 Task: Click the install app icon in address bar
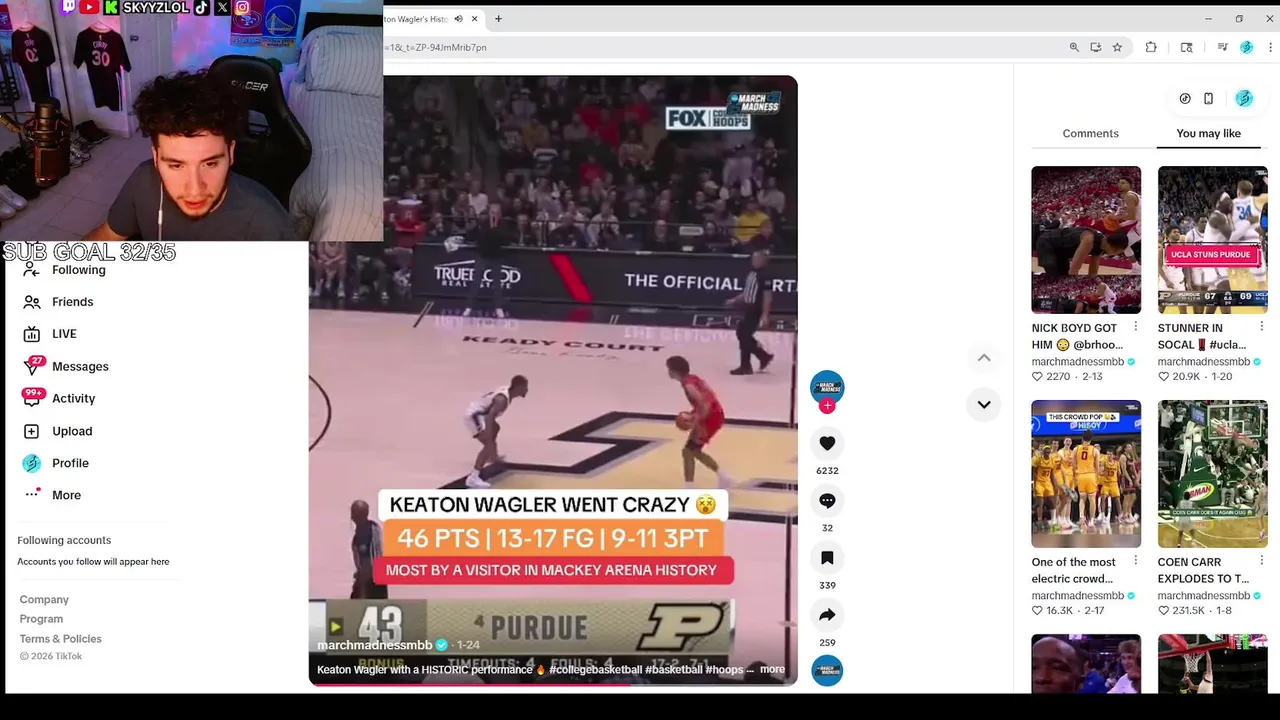(x=1096, y=47)
